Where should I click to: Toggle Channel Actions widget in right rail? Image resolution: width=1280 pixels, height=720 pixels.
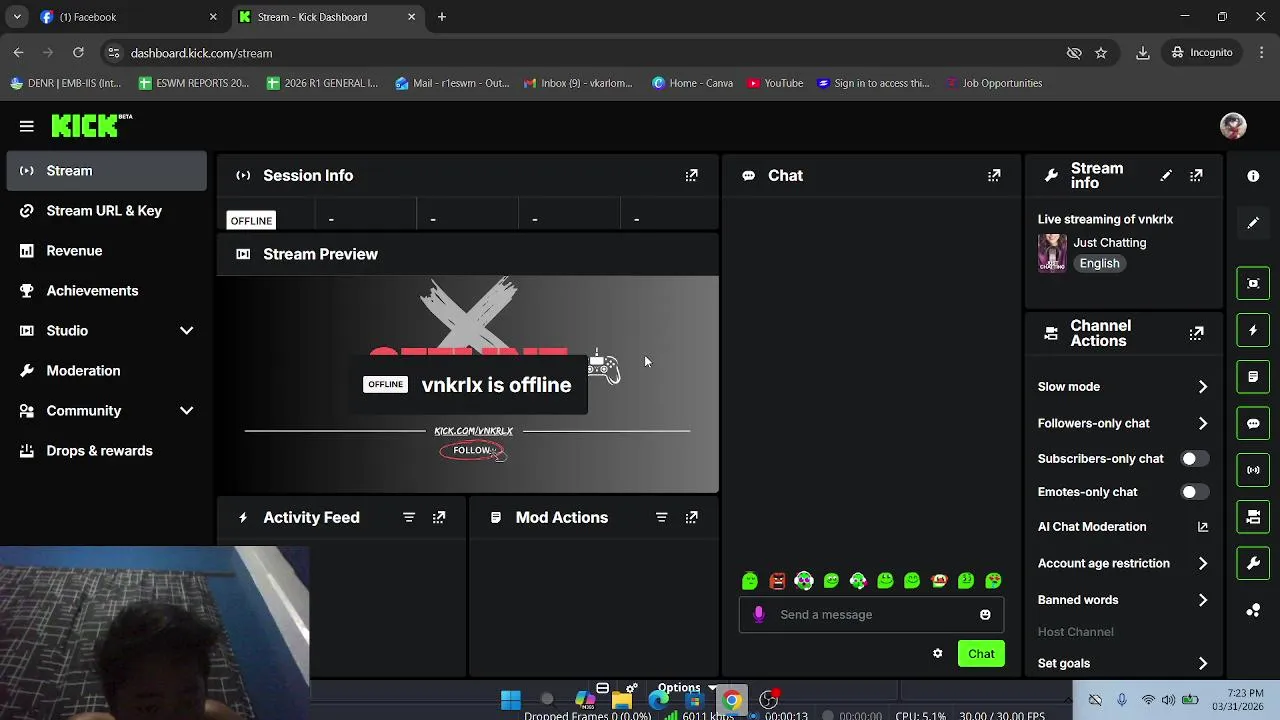(1253, 517)
